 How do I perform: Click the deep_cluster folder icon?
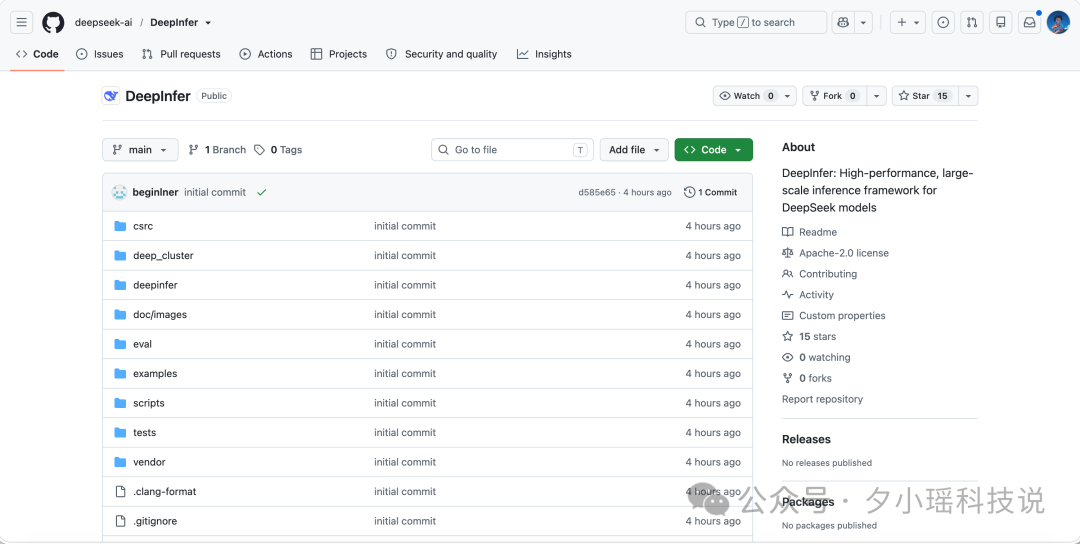[x=121, y=255]
